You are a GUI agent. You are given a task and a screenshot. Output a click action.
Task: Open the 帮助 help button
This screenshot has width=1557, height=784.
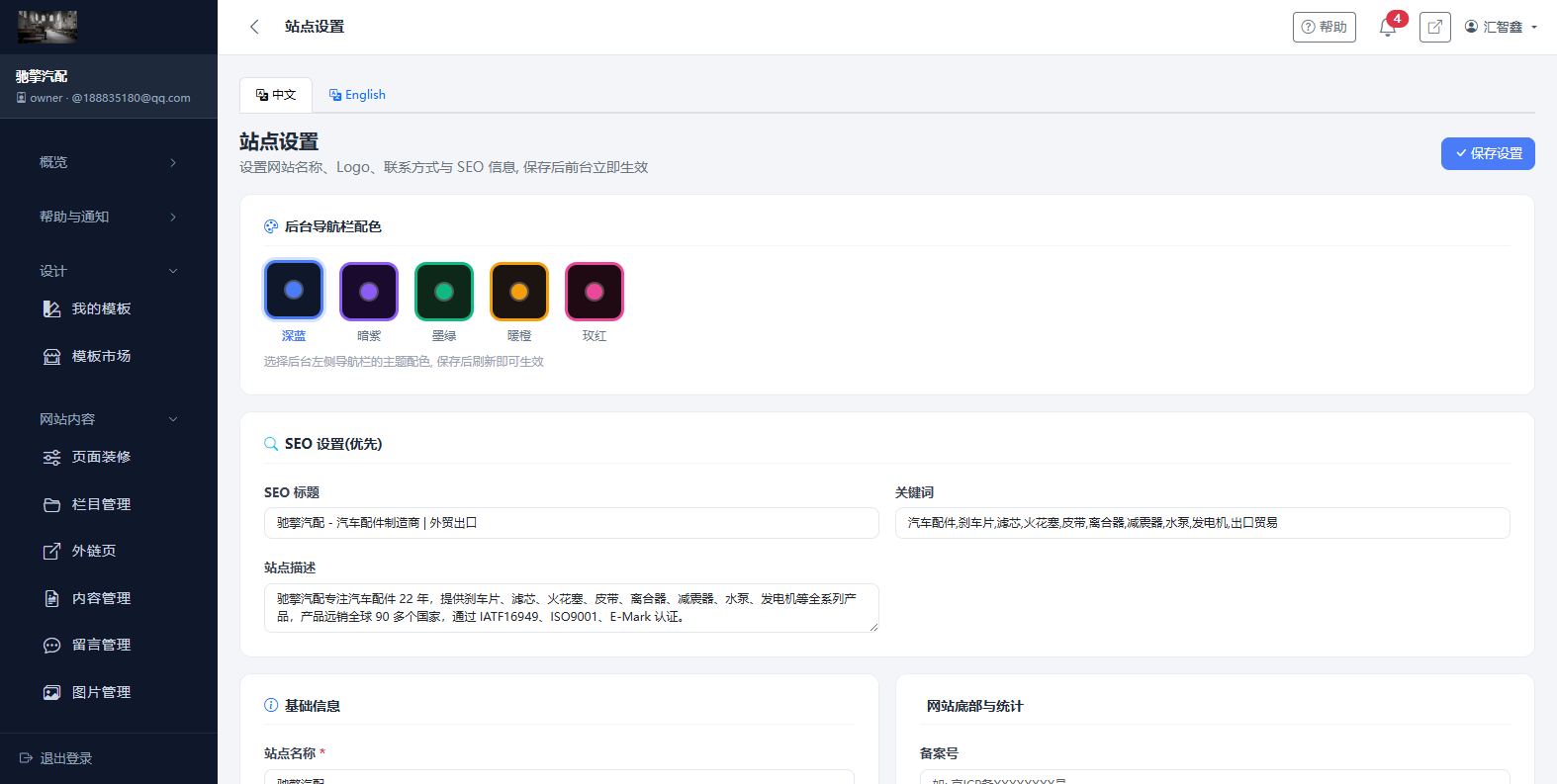point(1325,27)
